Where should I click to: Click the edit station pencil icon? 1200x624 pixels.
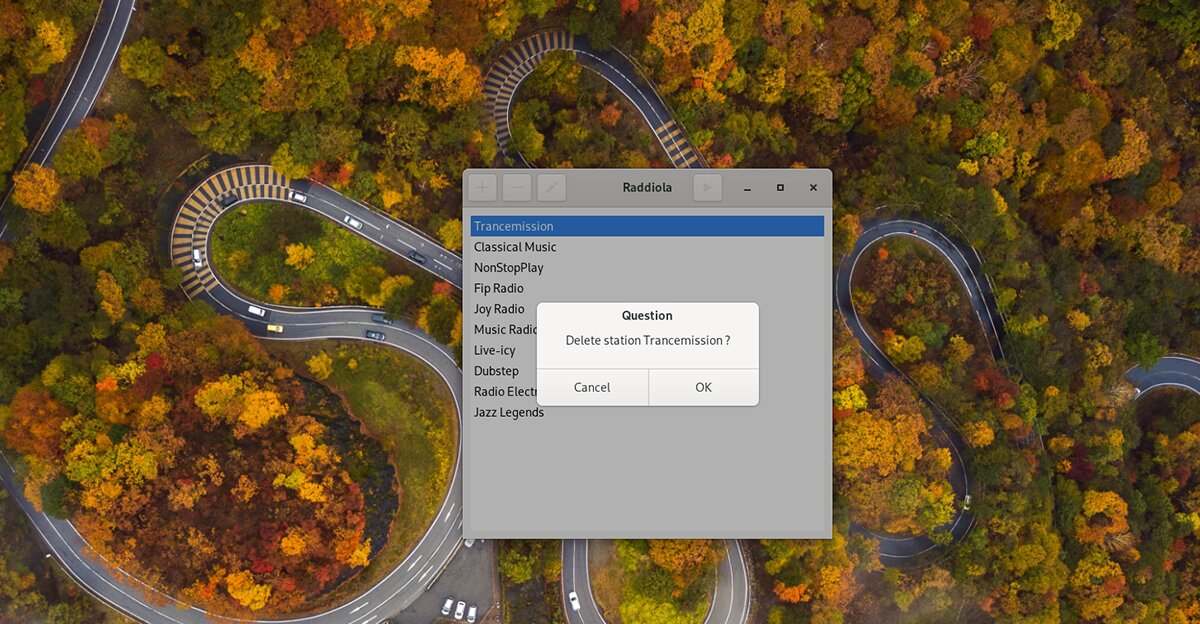coord(552,187)
